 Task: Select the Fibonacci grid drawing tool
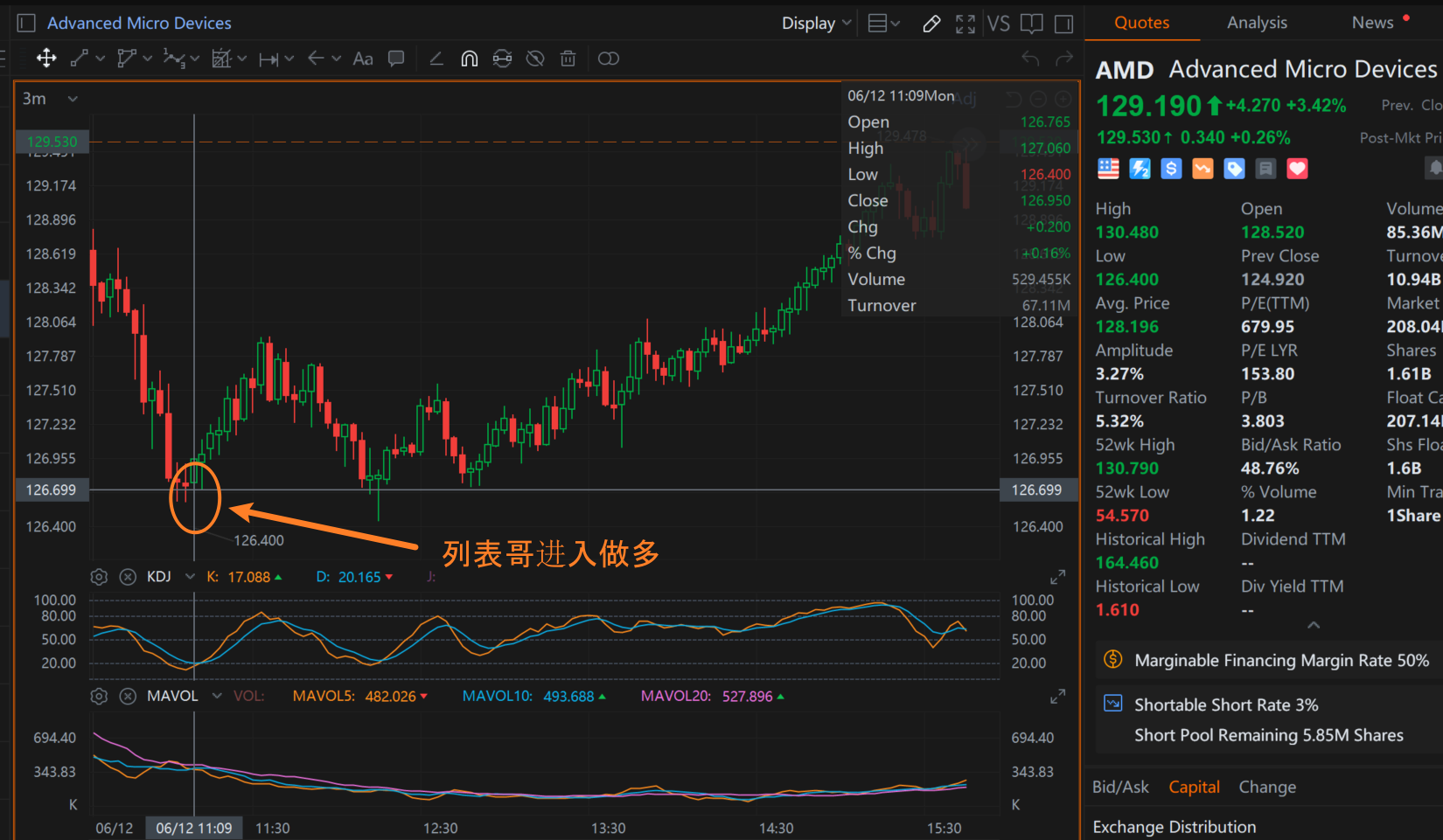click(x=220, y=59)
